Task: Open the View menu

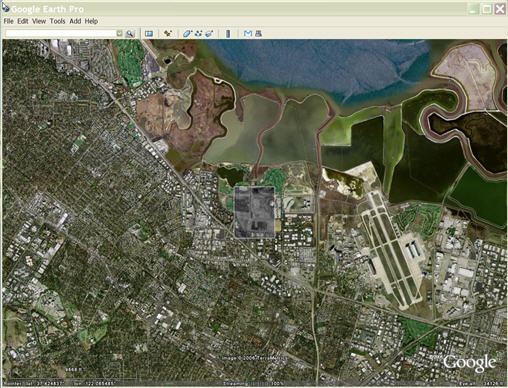Action: click(39, 21)
